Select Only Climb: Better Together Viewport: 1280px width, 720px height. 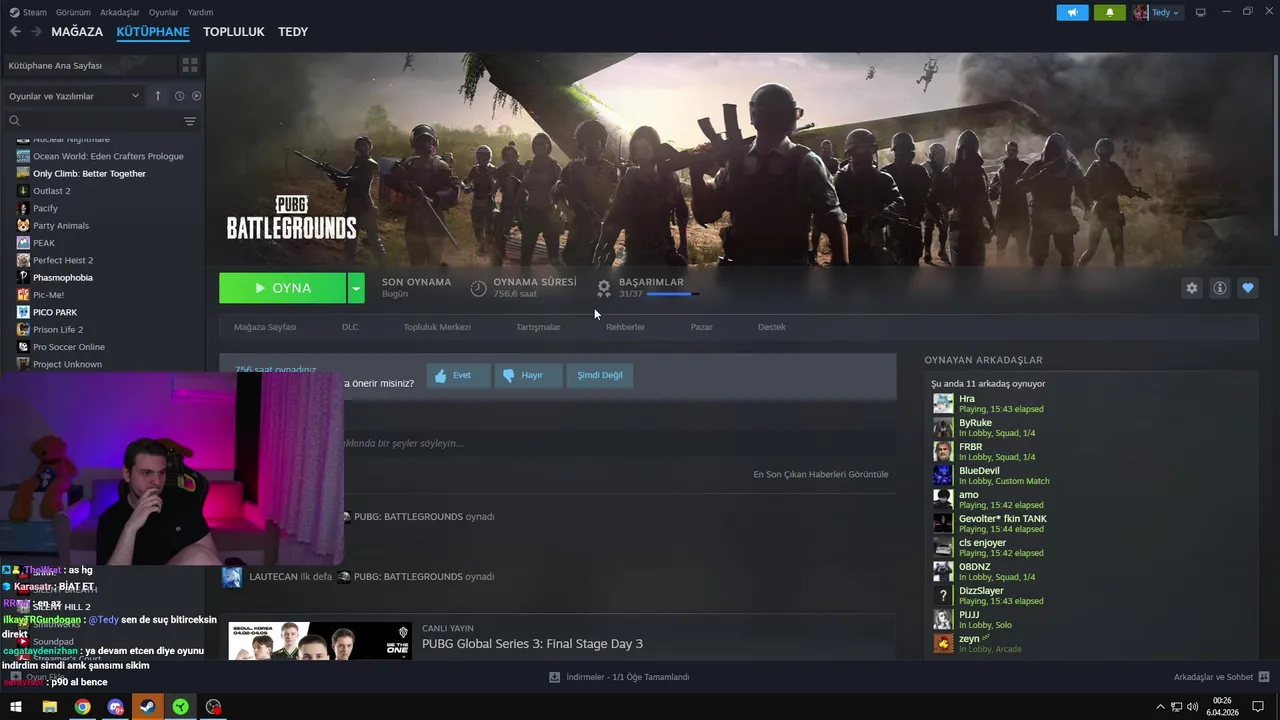pyautogui.click(x=89, y=173)
